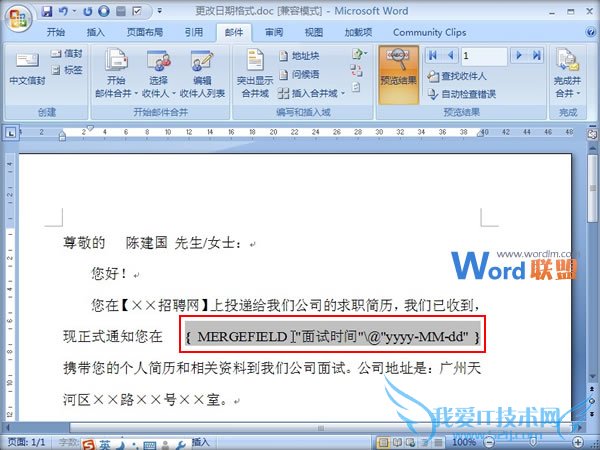Expand 插入合并域 dropdown arrow
Screen dimensions: 600x450
point(343,93)
